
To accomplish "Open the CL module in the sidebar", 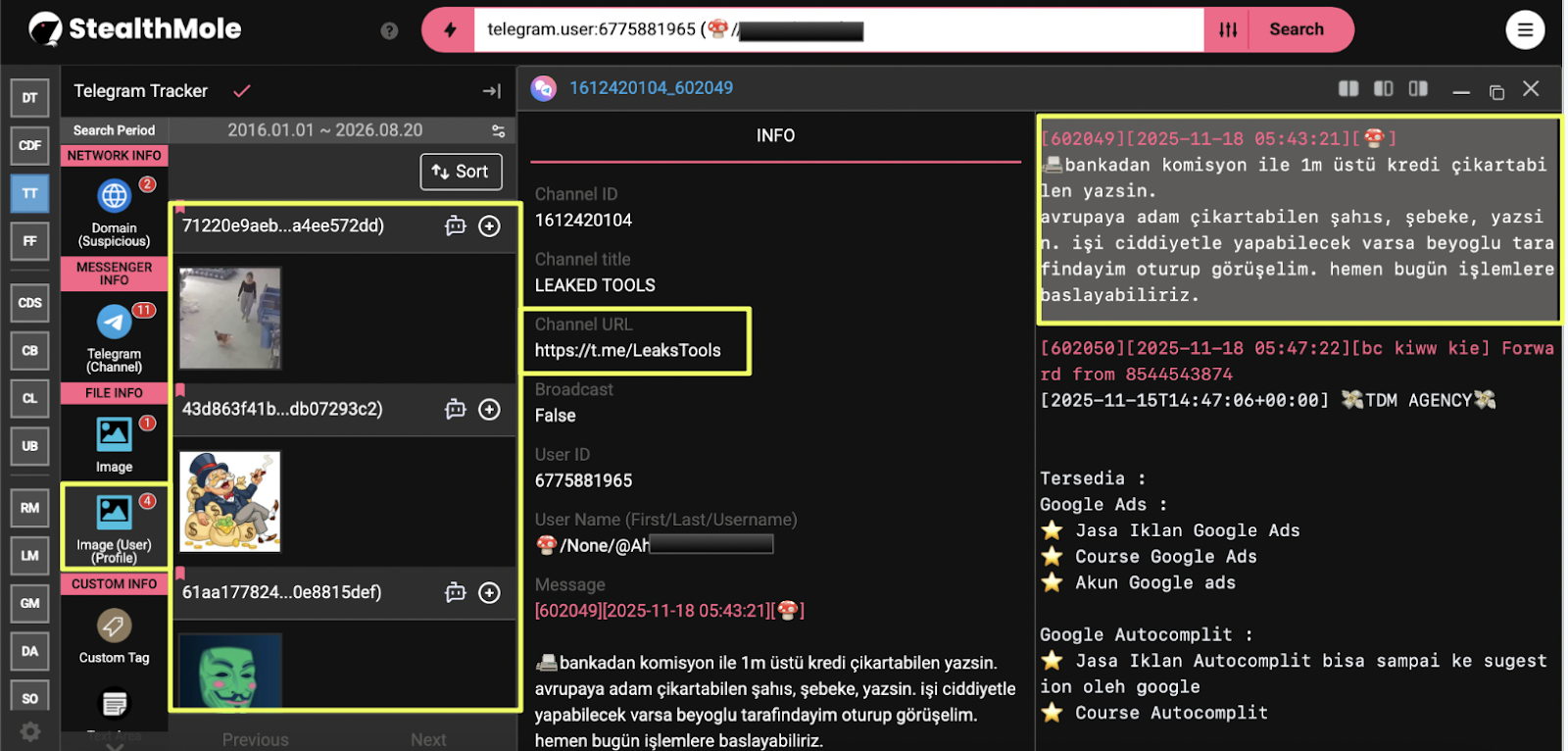I will point(30,398).
